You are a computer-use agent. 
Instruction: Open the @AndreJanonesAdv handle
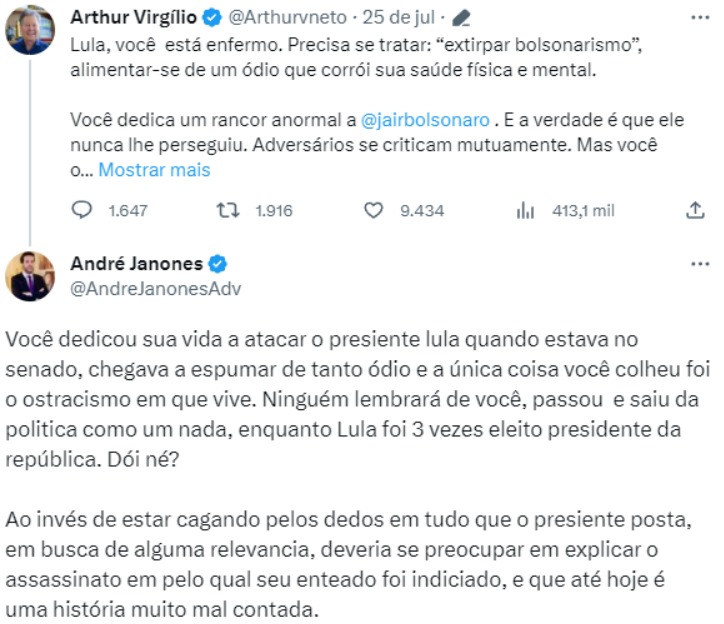[156, 287]
